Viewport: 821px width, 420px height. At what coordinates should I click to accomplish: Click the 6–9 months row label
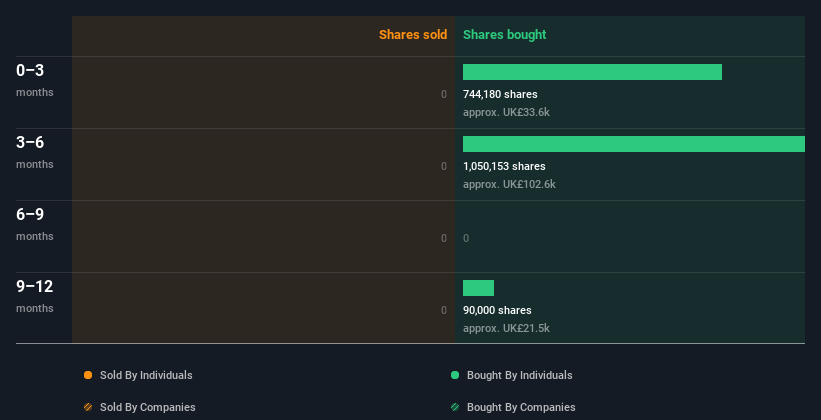tap(35, 224)
